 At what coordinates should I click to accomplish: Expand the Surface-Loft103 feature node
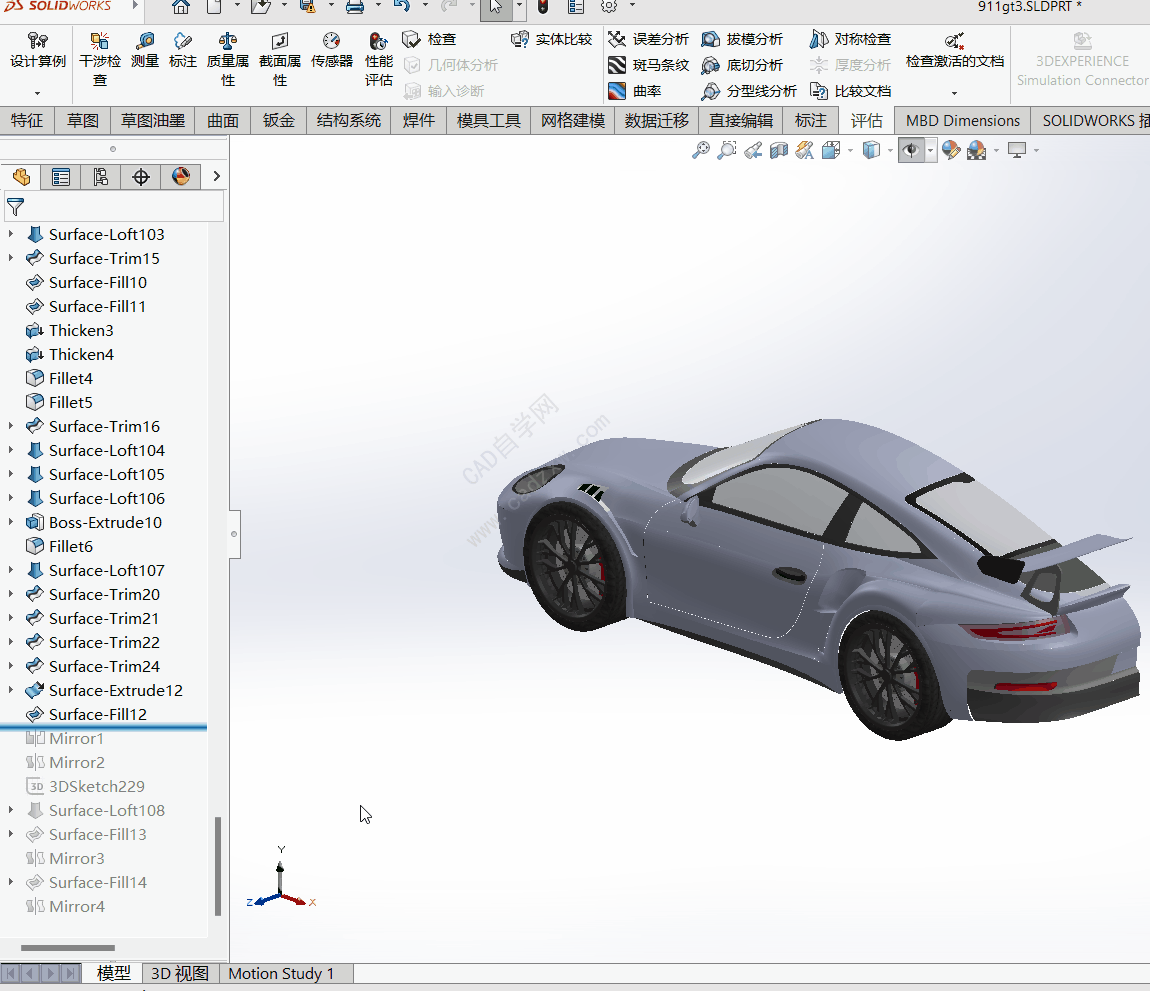[x=11, y=234]
